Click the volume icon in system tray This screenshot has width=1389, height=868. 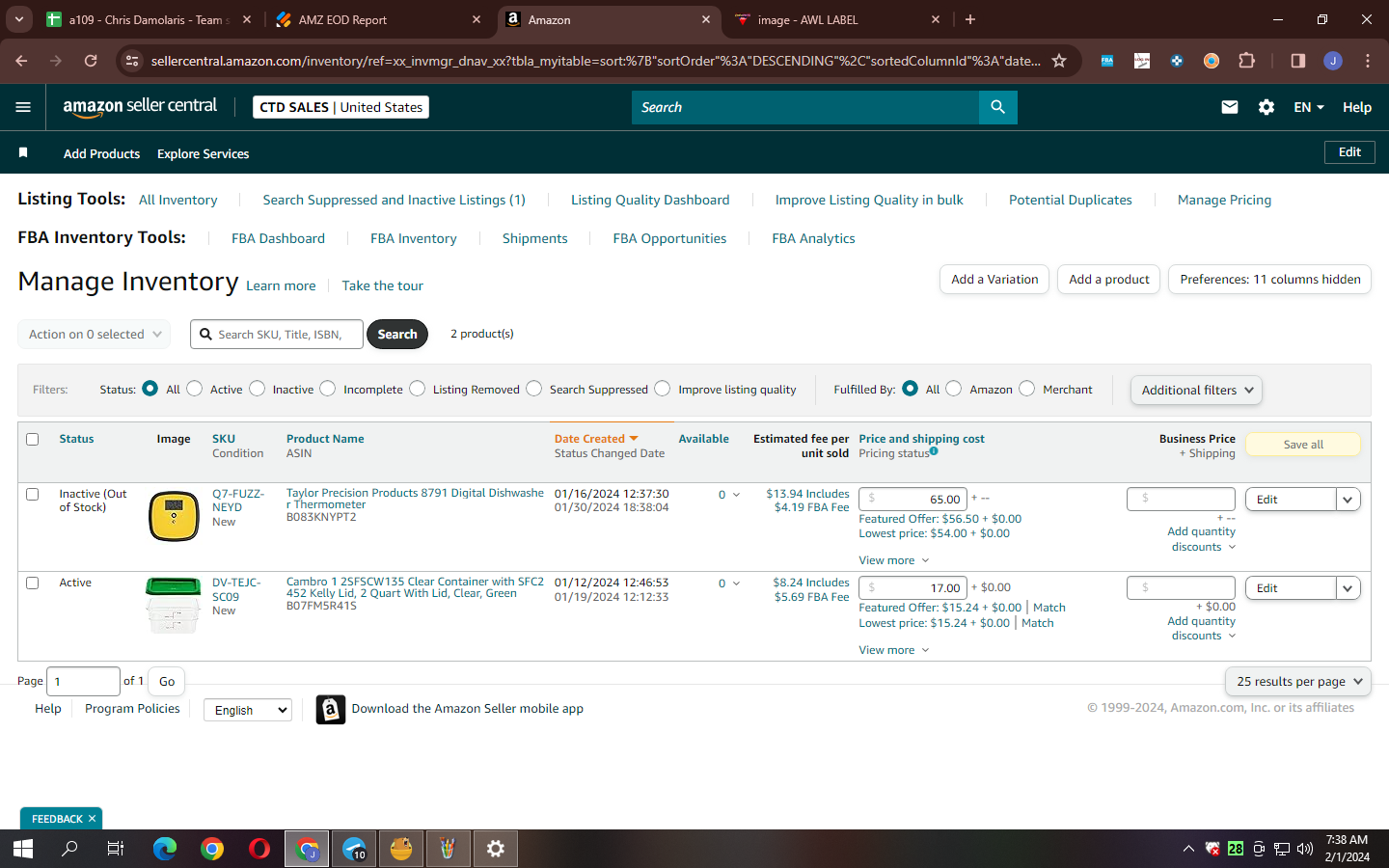1305,849
